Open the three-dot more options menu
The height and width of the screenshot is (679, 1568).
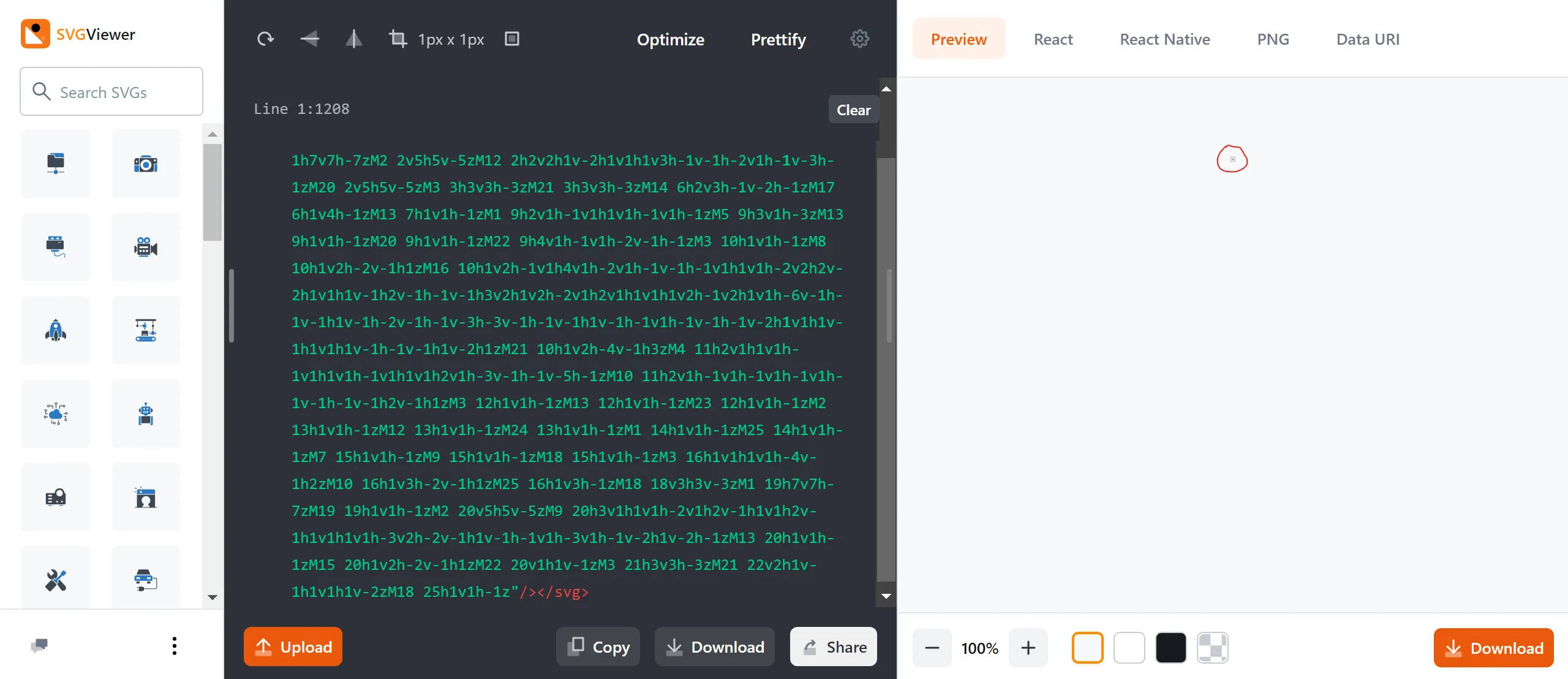coord(175,646)
